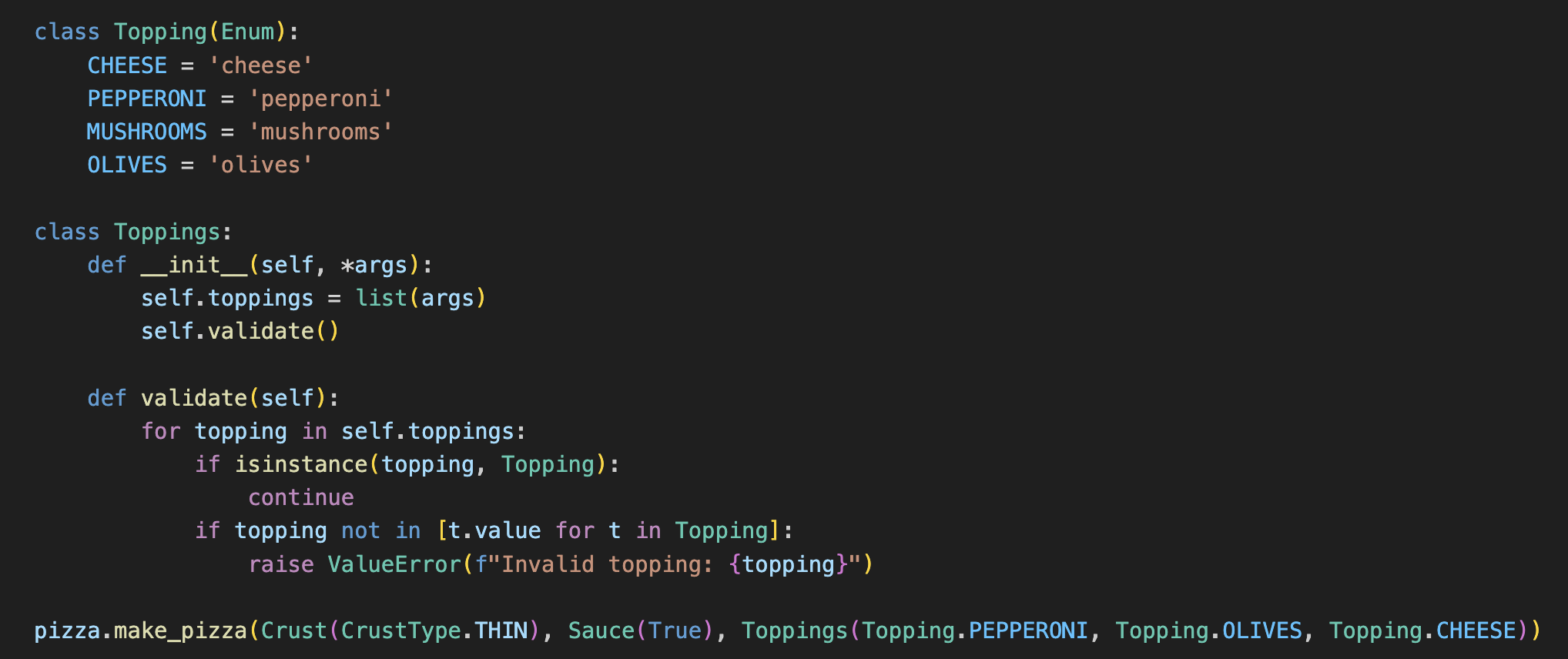This screenshot has width=1568, height=659.
Task: Click the isinstance function call
Action: (301, 464)
